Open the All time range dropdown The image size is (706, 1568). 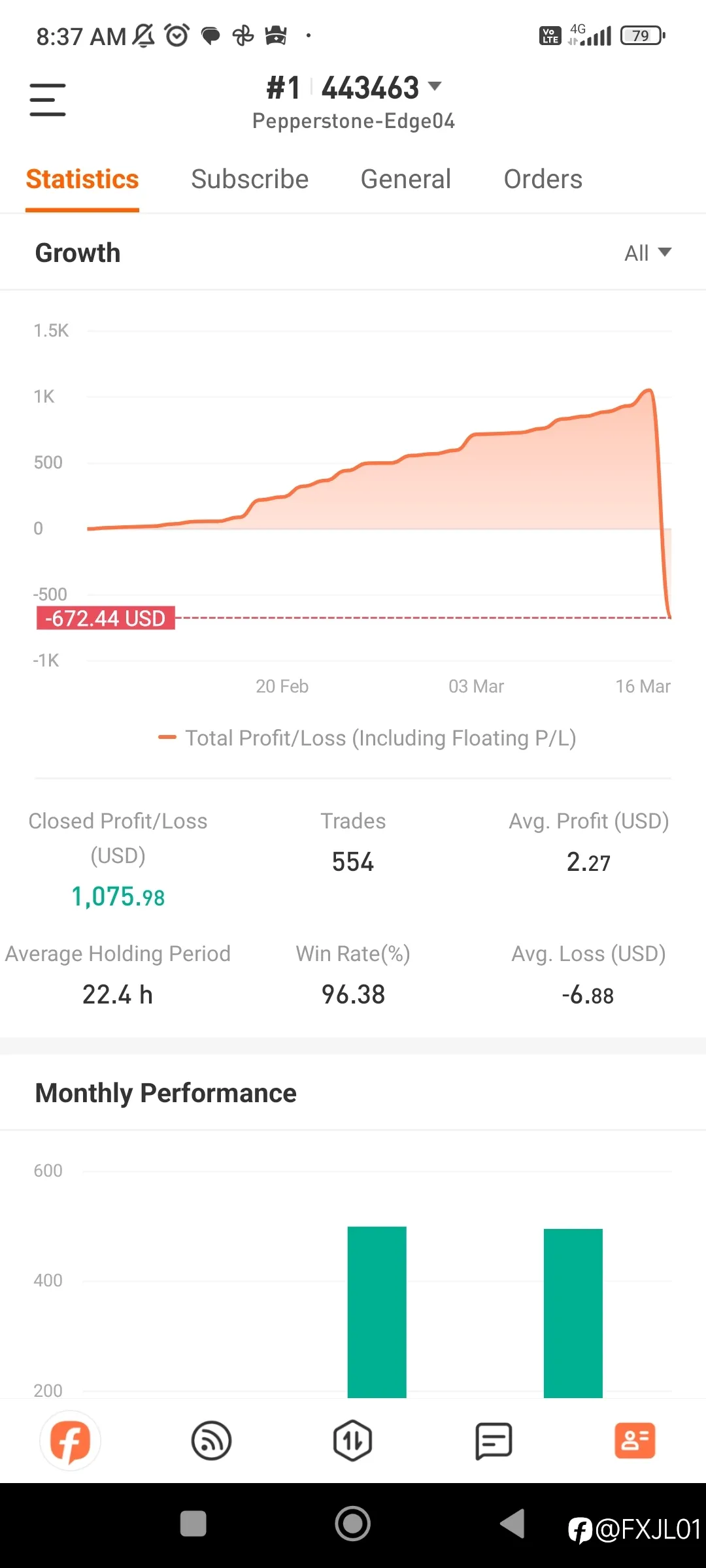(648, 253)
